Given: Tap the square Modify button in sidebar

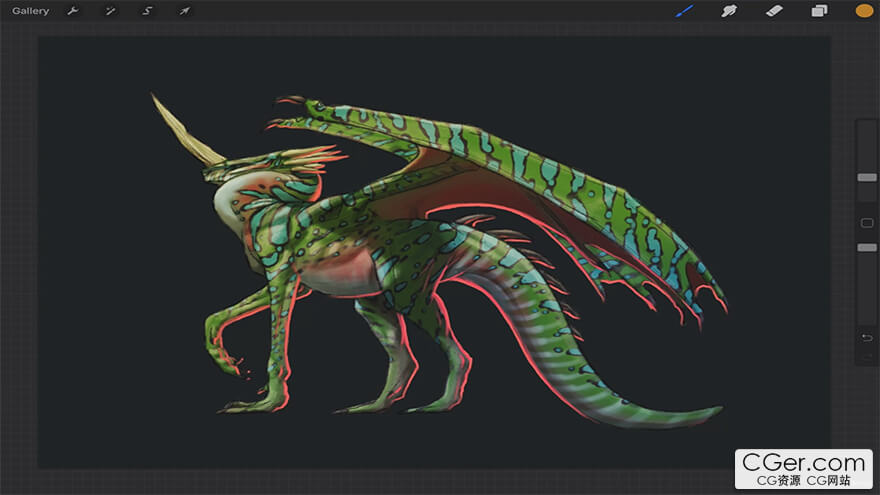Looking at the screenshot, I should (x=866, y=222).
